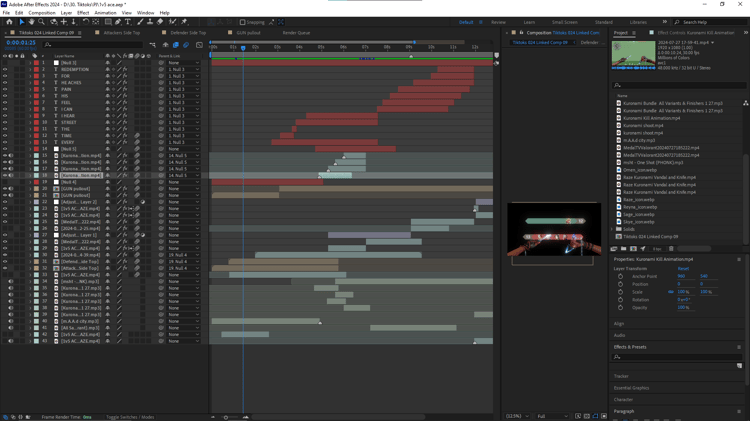Viewport: 750px width, 421px height.
Task: Select the Zoom magnifier tool
Action: pos(42,22)
